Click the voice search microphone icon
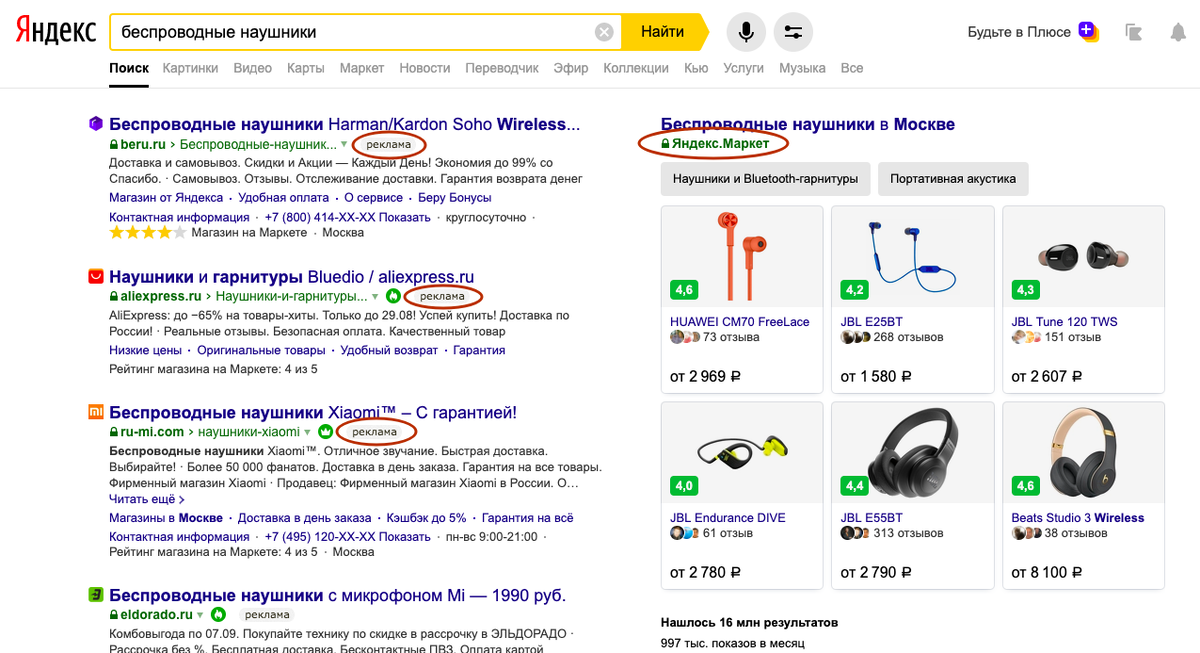The image size is (1200, 653). point(744,31)
